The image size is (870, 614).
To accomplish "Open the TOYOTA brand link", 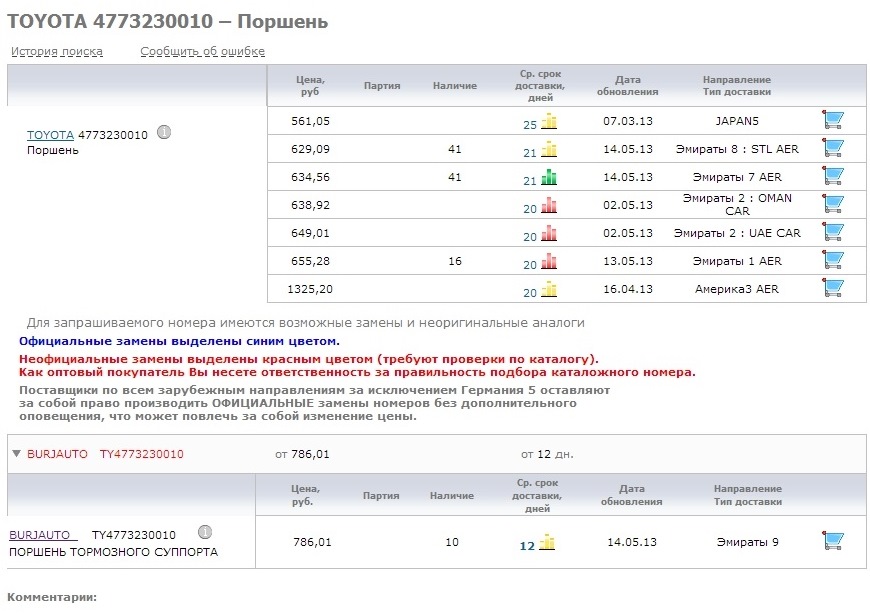I will [x=50, y=135].
